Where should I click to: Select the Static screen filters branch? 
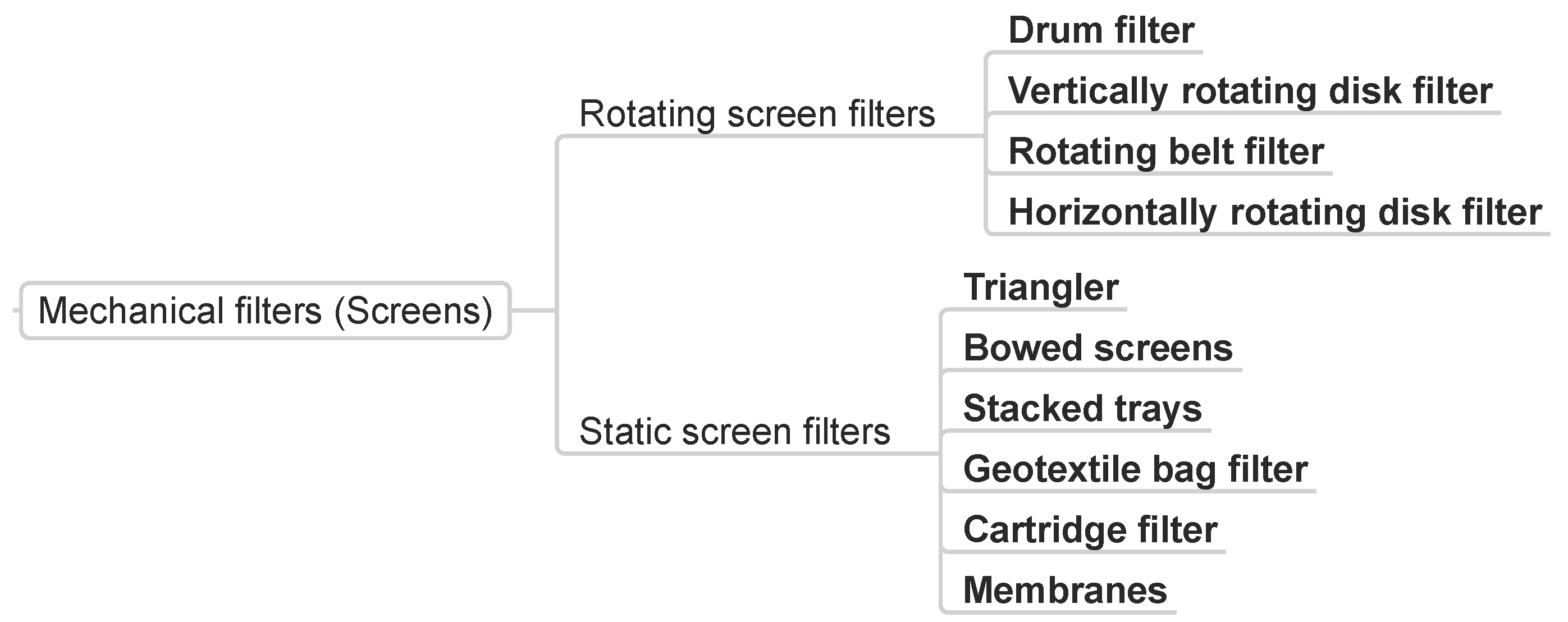coord(734,432)
